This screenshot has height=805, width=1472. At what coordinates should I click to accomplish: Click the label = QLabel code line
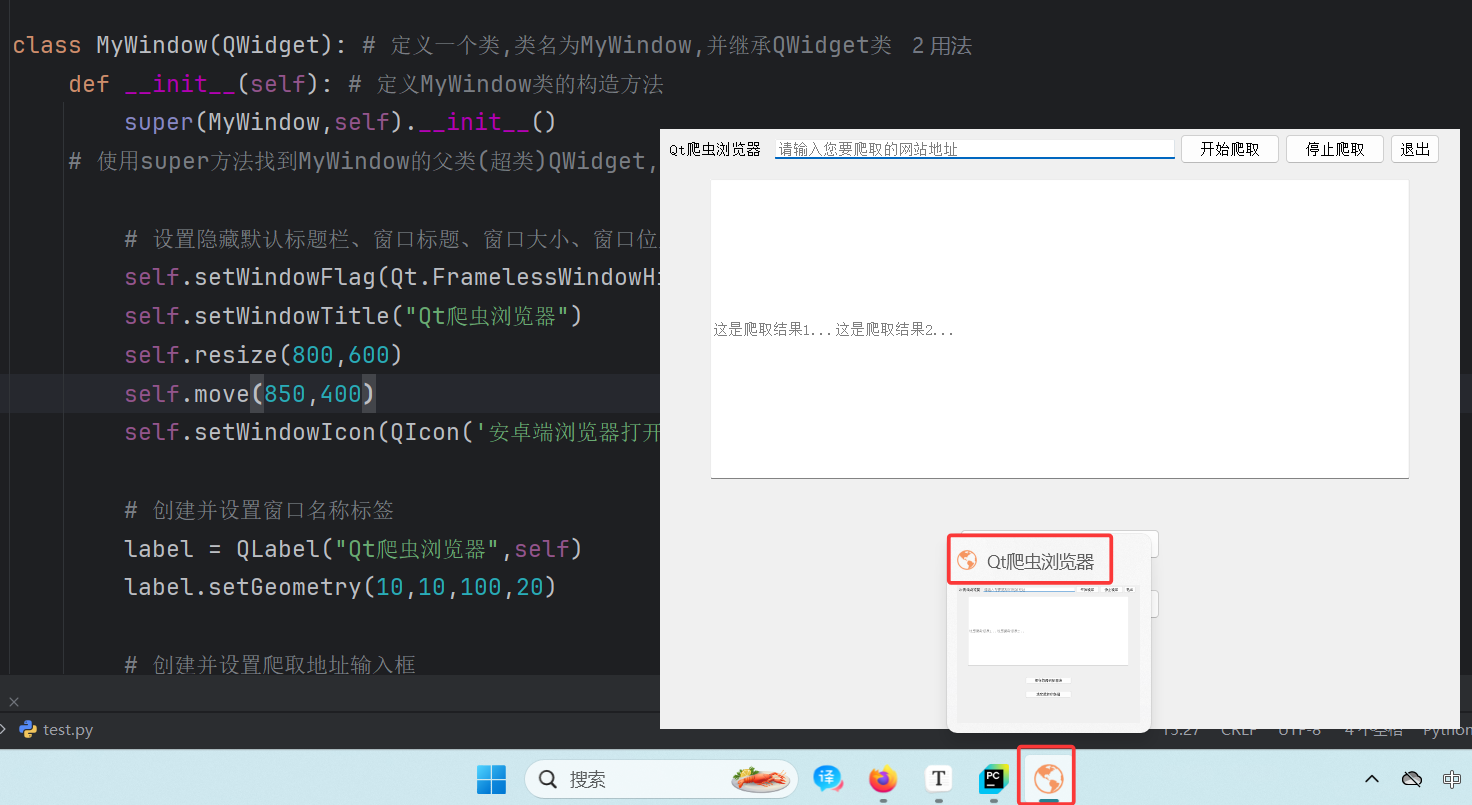353,549
